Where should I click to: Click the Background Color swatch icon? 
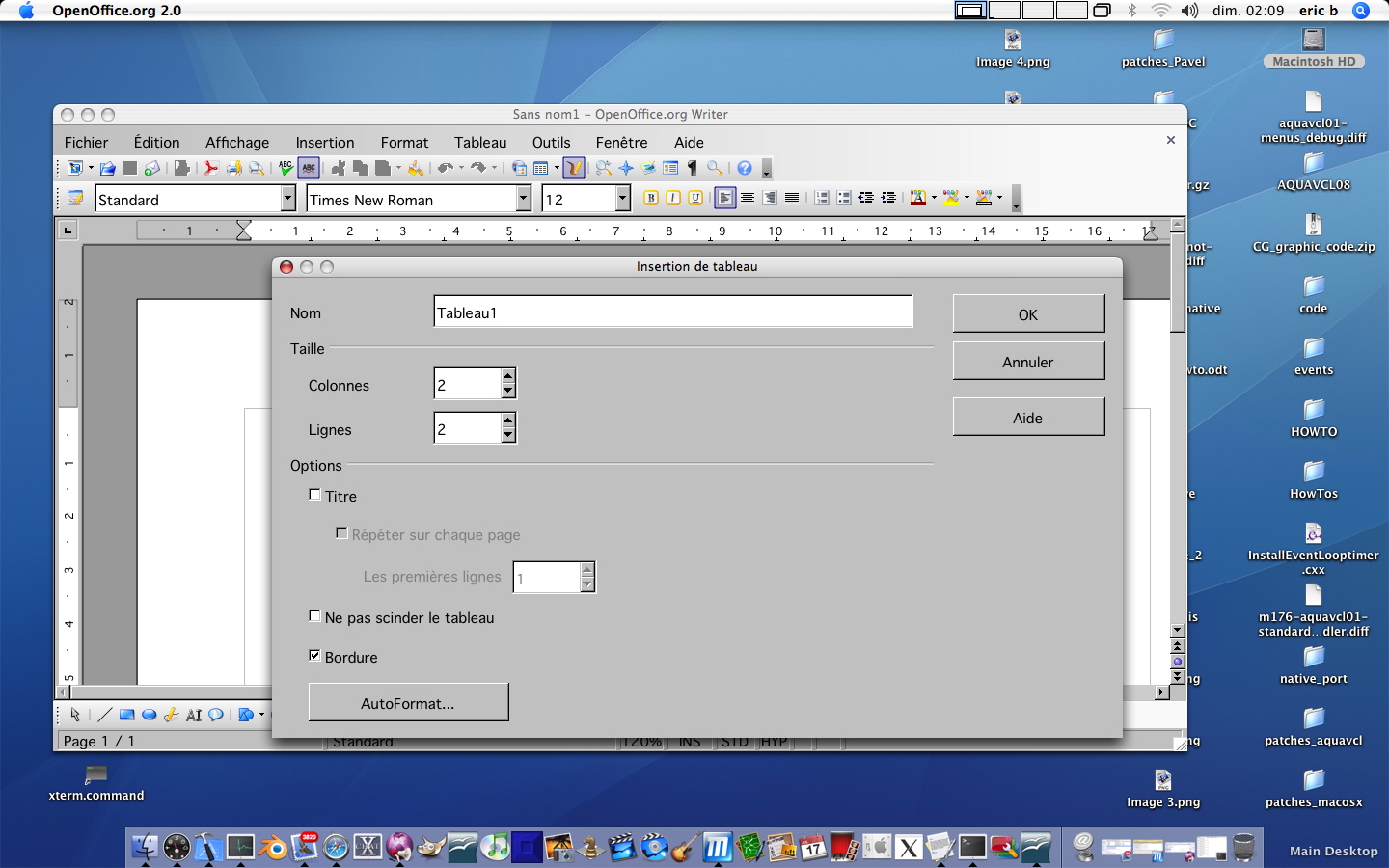click(984, 198)
